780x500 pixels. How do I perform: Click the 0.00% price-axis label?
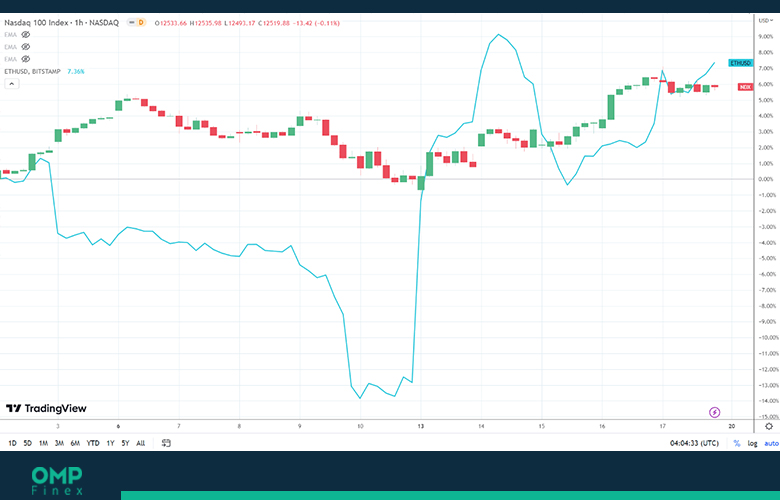(x=766, y=179)
